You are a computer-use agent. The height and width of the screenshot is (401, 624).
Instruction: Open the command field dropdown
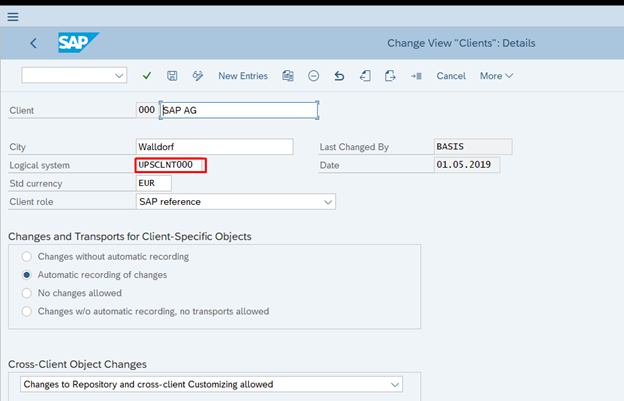point(119,76)
